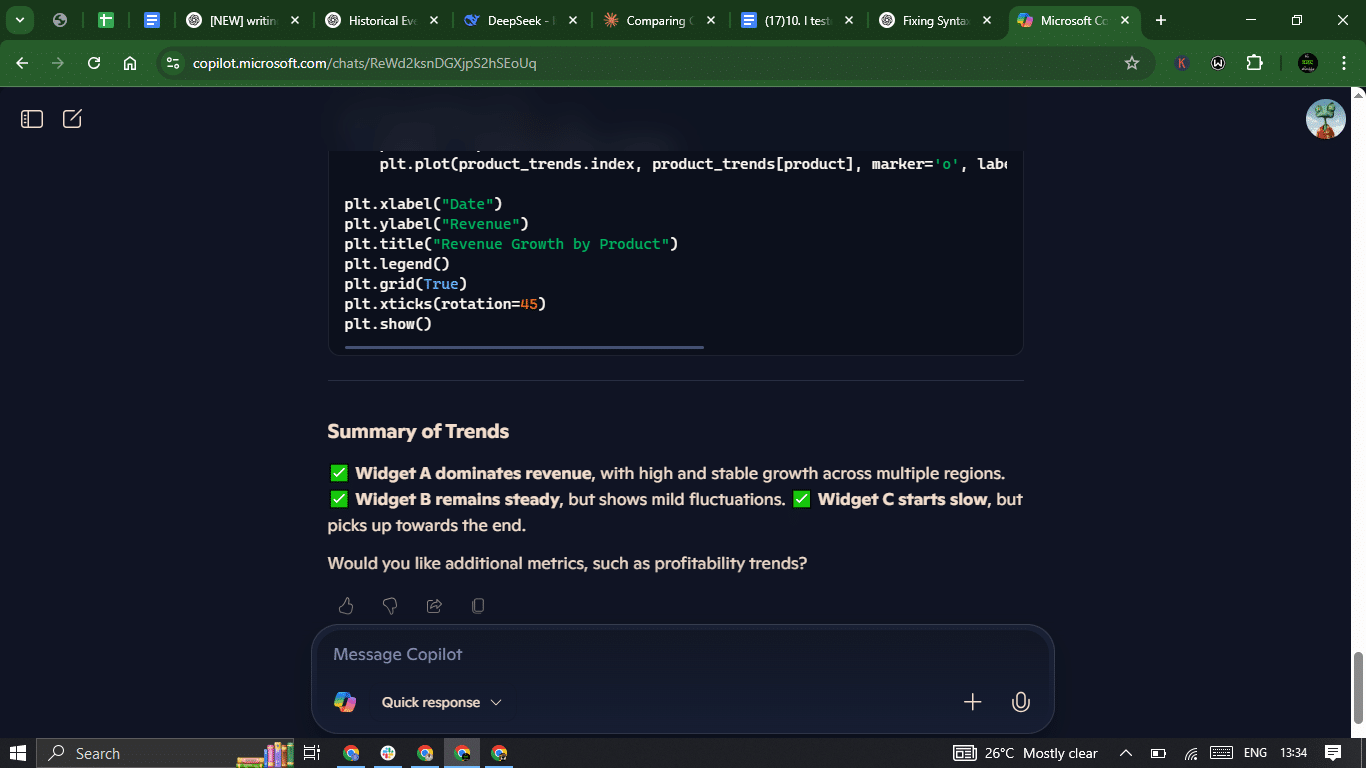This screenshot has width=1366, height=768.
Task: Give the response a thumbs down
Action: point(390,606)
